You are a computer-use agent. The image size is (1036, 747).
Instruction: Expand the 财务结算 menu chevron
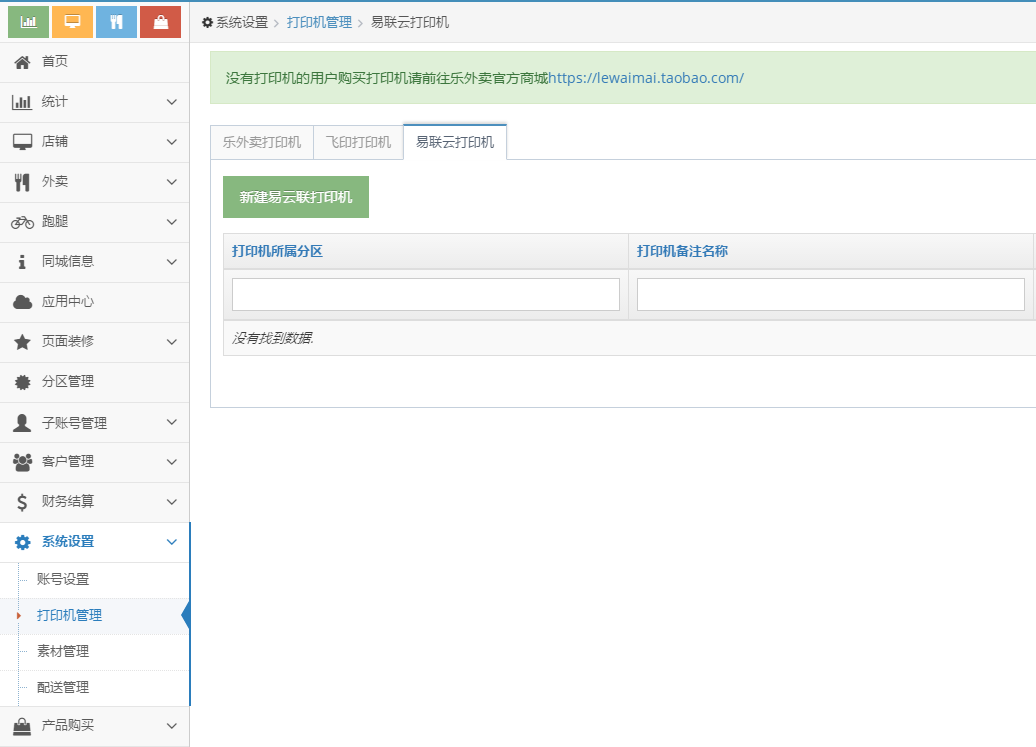point(172,501)
